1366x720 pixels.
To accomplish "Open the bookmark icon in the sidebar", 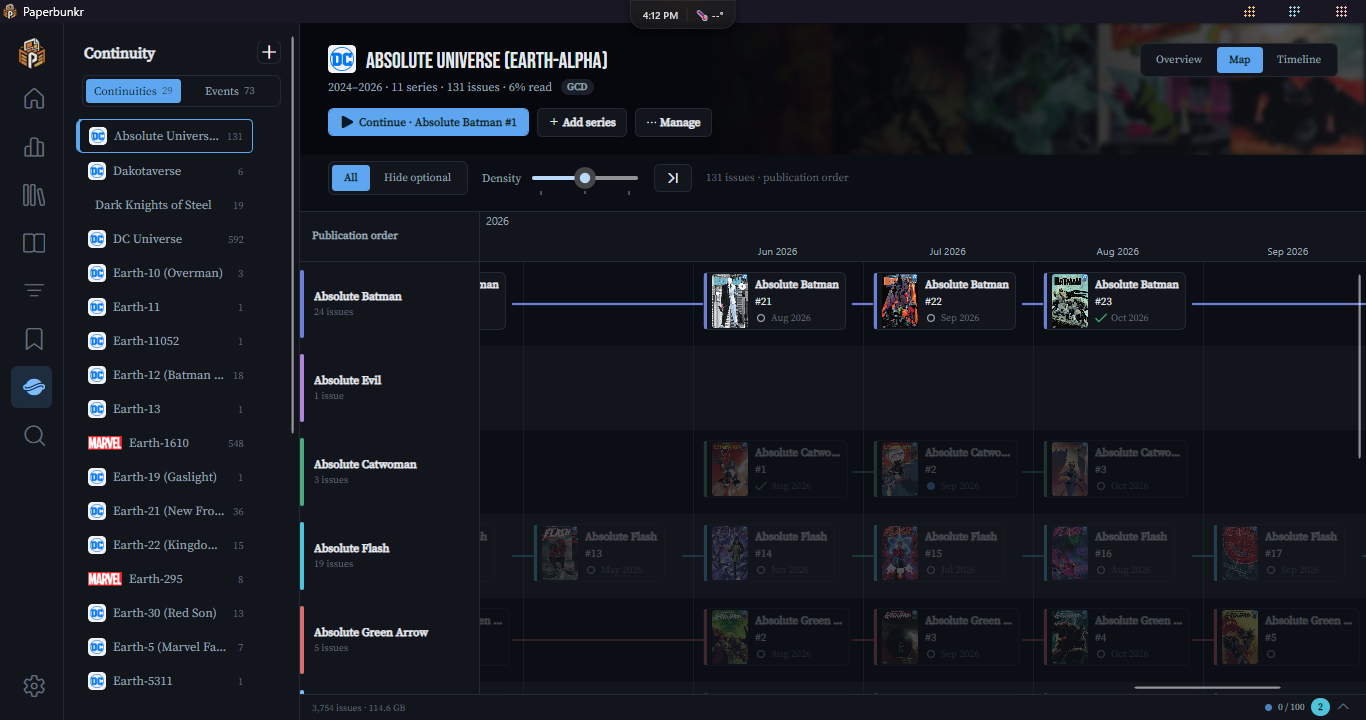I will [x=34, y=339].
